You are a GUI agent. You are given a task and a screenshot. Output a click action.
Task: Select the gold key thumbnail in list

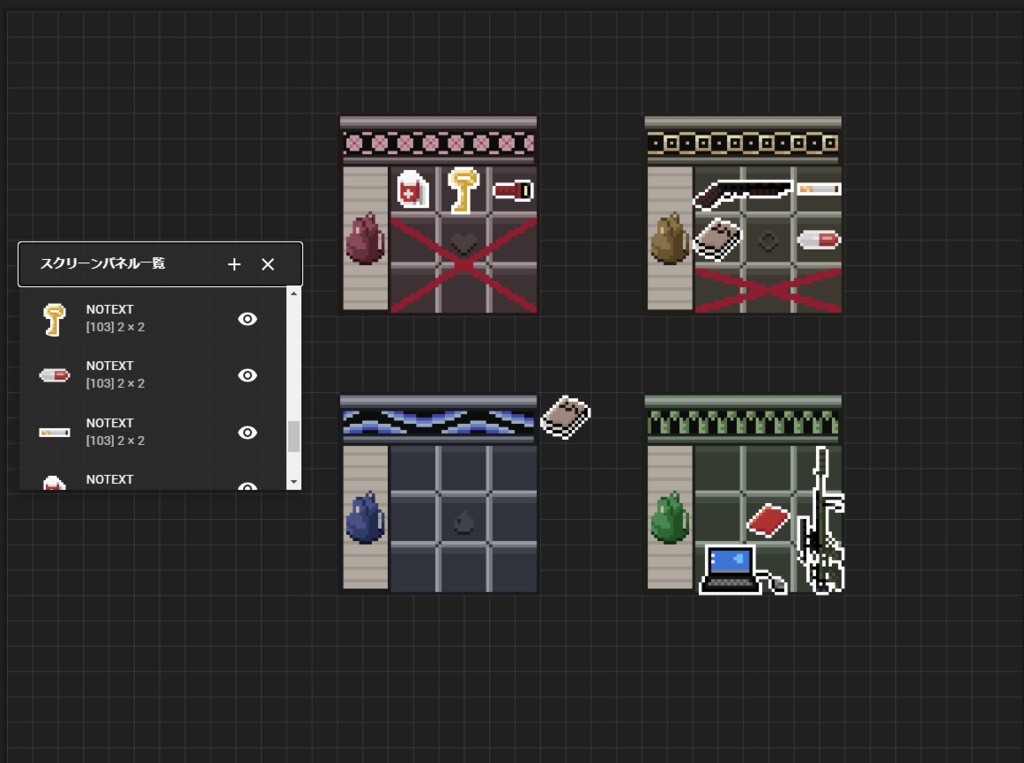(x=54, y=319)
